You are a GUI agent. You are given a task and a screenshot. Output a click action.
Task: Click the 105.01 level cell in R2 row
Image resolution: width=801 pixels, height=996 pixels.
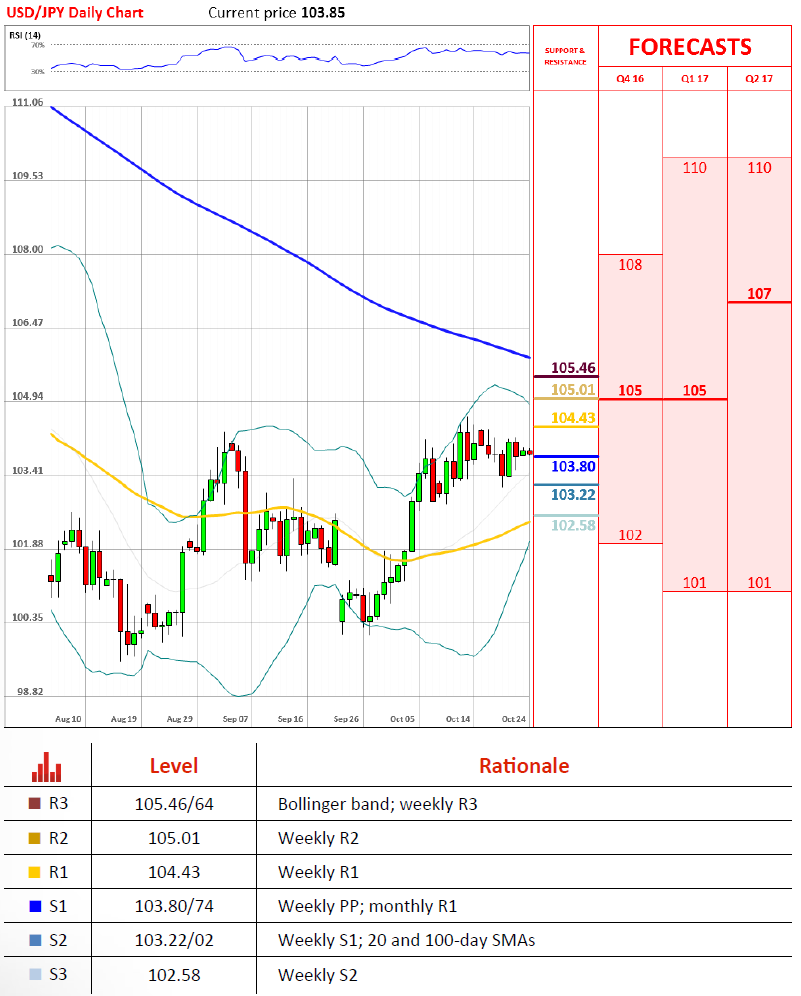pos(174,838)
